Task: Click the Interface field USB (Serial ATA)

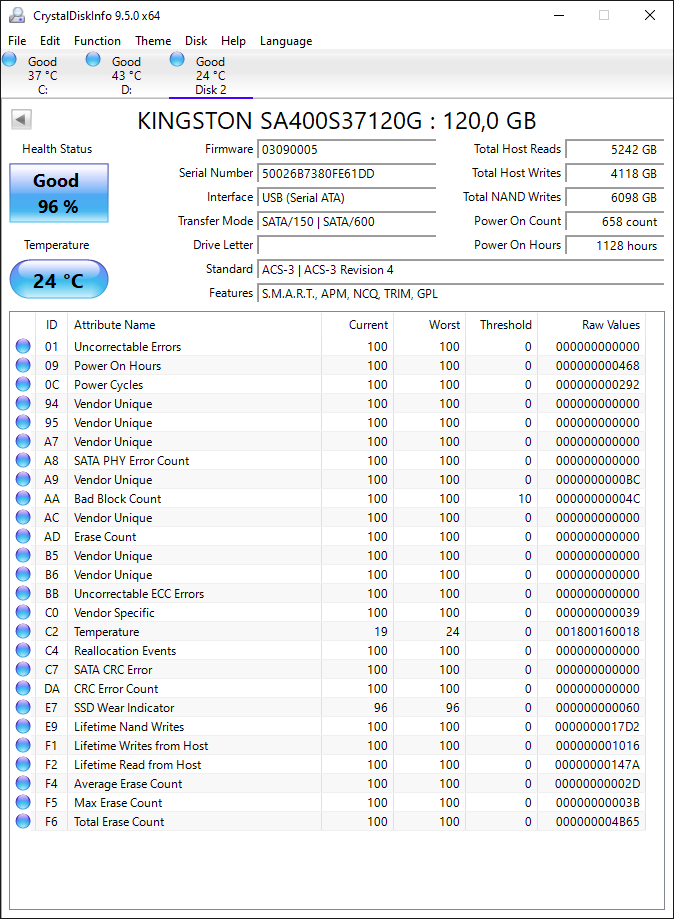Action: [346, 198]
